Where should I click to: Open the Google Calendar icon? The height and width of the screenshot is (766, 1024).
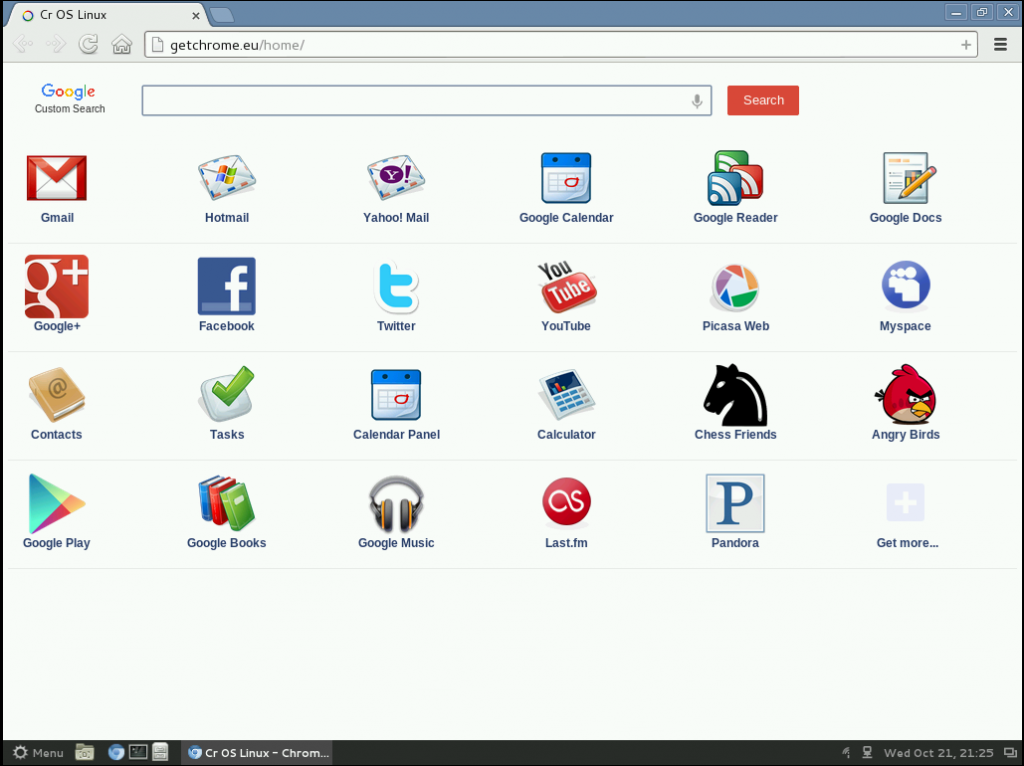[566, 178]
